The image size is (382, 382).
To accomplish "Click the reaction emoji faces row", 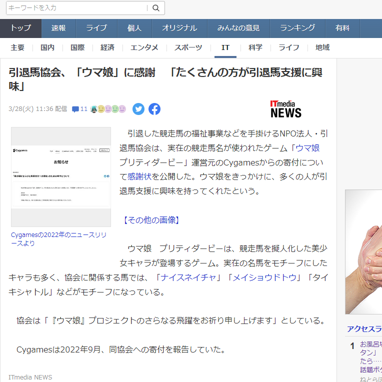I will click(108, 109).
